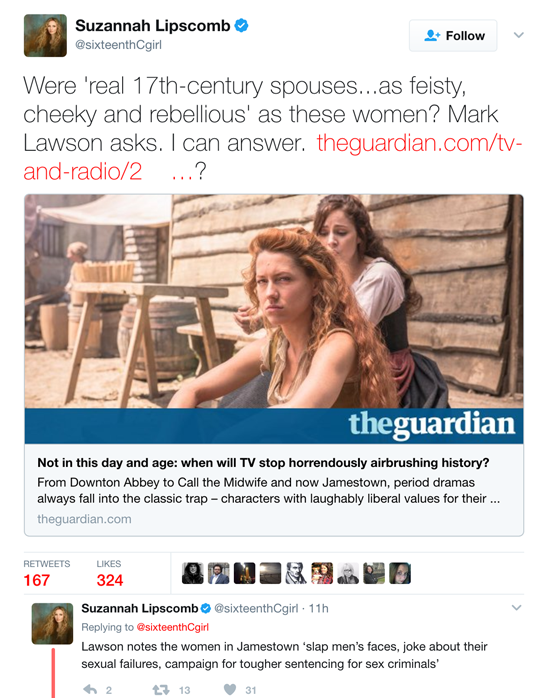The width and height of the screenshot is (540, 698).
Task: Click Suzannah Lipscomb's profile avatar at top
Action: click(45, 36)
